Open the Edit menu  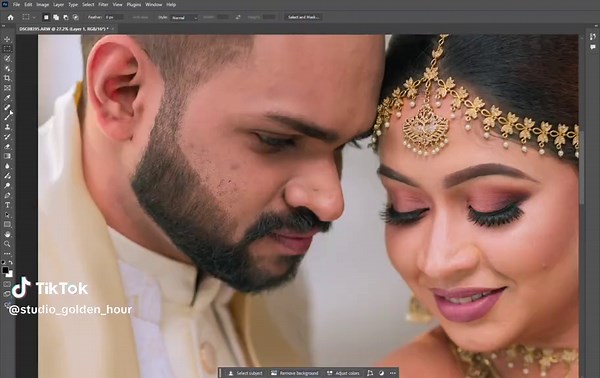[x=28, y=5]
